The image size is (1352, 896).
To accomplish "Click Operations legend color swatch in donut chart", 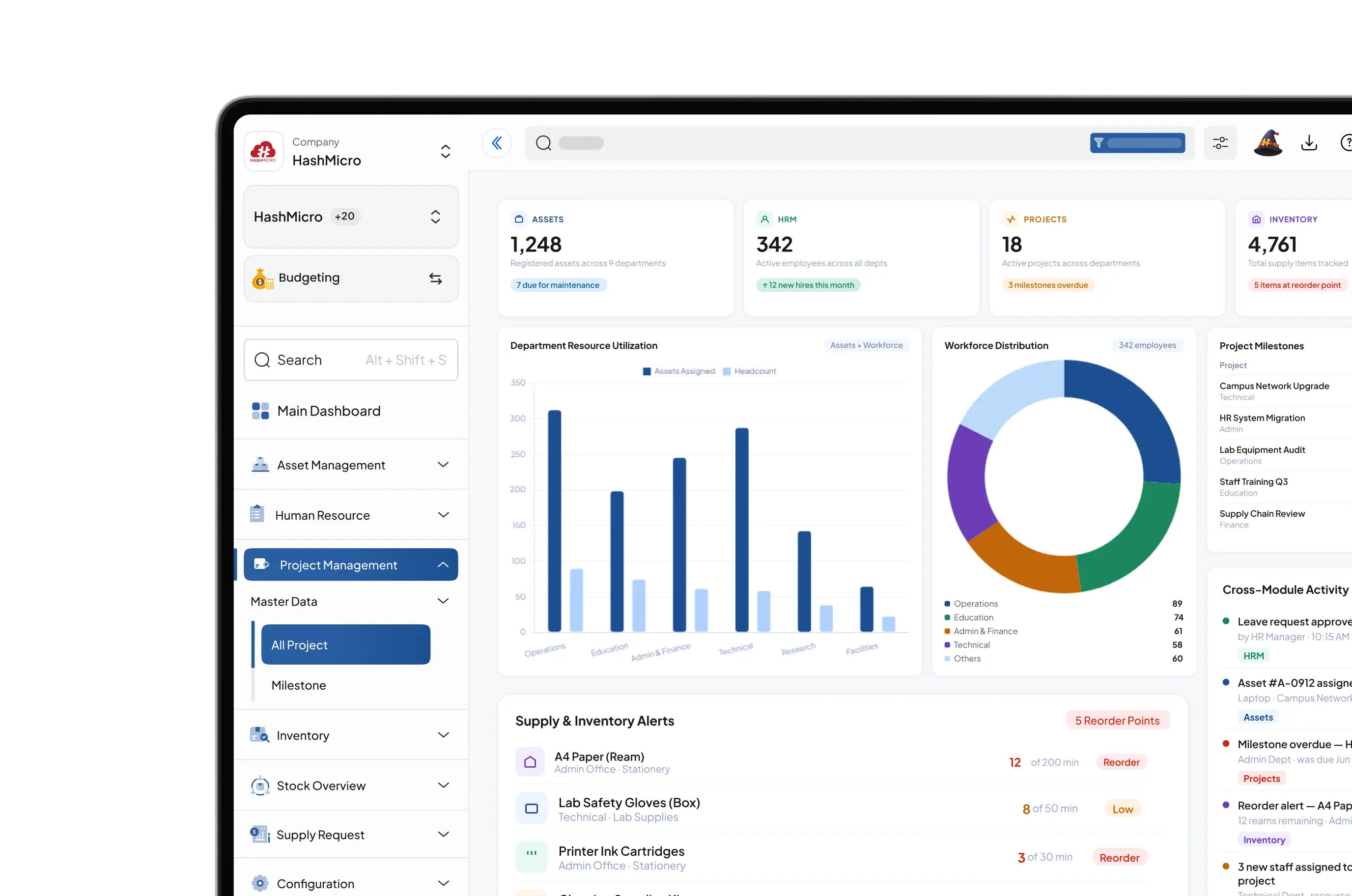I will tap(947, 603).
